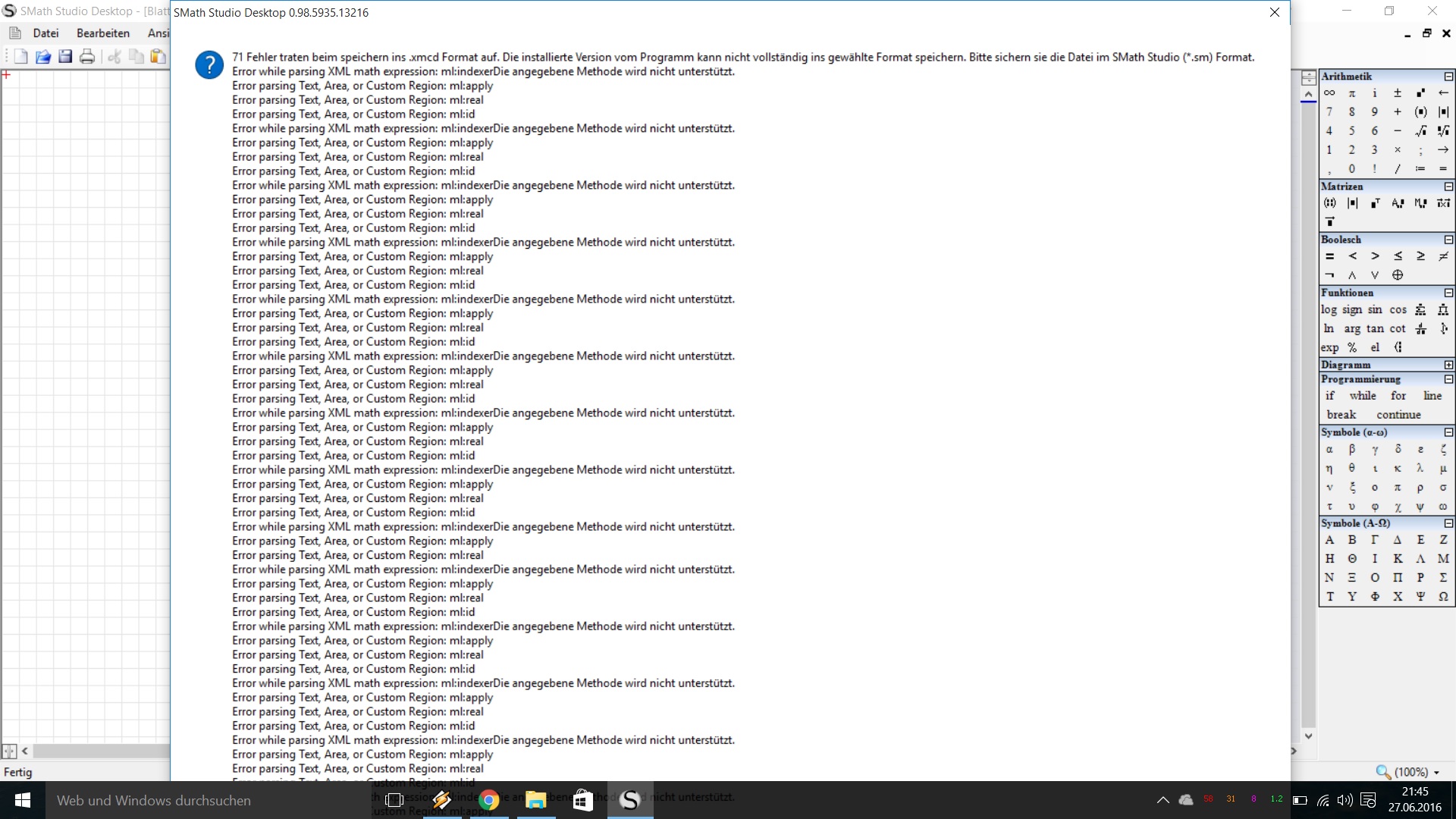Open the Datei menu

point(45,33)
